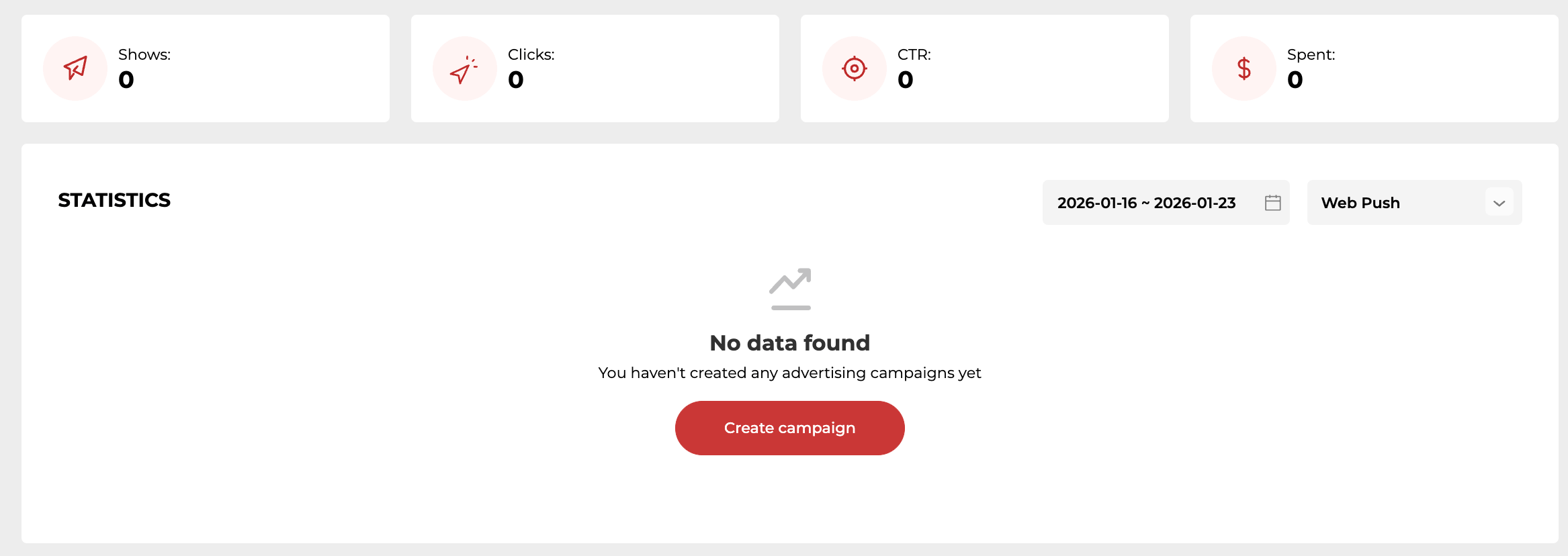1568x556 pixels.
Task: Select the Clicks value 0
Action: point(516,80)
